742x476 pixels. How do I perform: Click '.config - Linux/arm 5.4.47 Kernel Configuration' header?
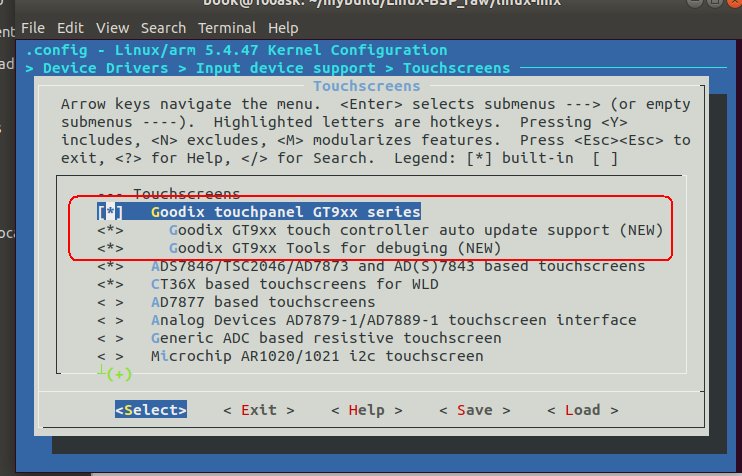(236, 50)
